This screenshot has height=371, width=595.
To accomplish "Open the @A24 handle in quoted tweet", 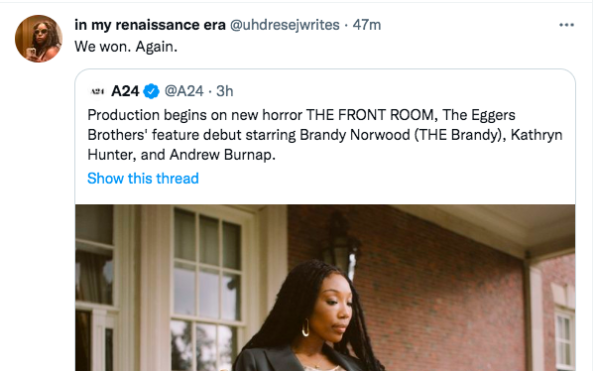I will (184, 91).
